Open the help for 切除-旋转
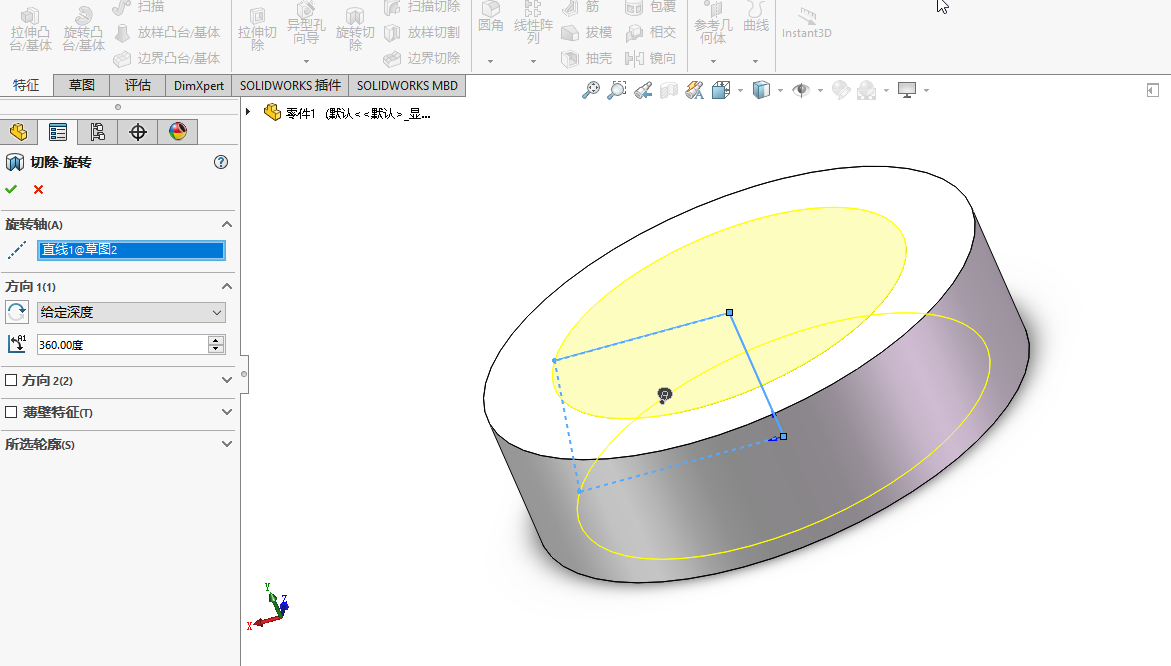This screenshot has height=666, width=1171. (x=221, y=162)
